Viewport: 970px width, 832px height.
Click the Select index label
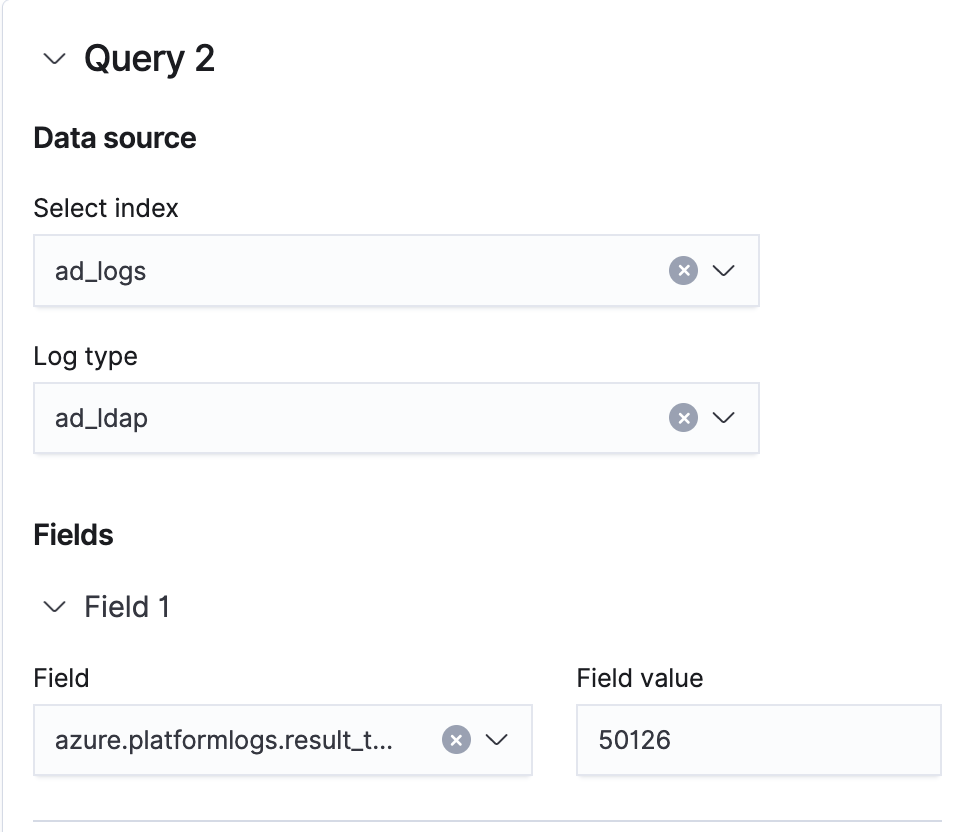coord(106,208)
